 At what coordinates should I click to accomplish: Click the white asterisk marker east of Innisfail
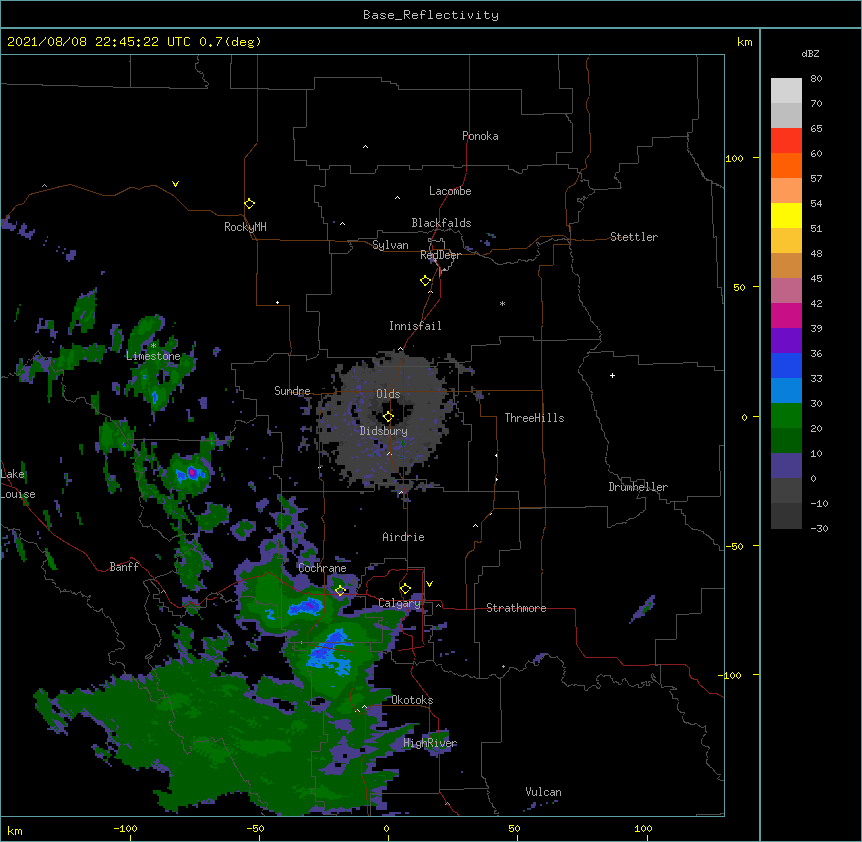(502, 303)
